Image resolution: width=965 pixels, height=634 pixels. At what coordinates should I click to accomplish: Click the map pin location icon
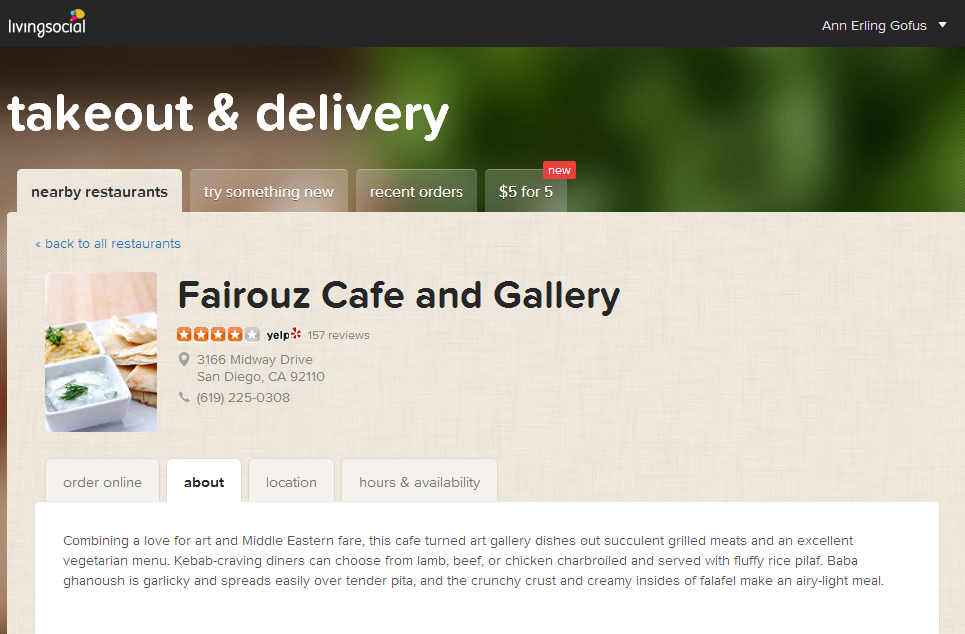coord(183,359)
